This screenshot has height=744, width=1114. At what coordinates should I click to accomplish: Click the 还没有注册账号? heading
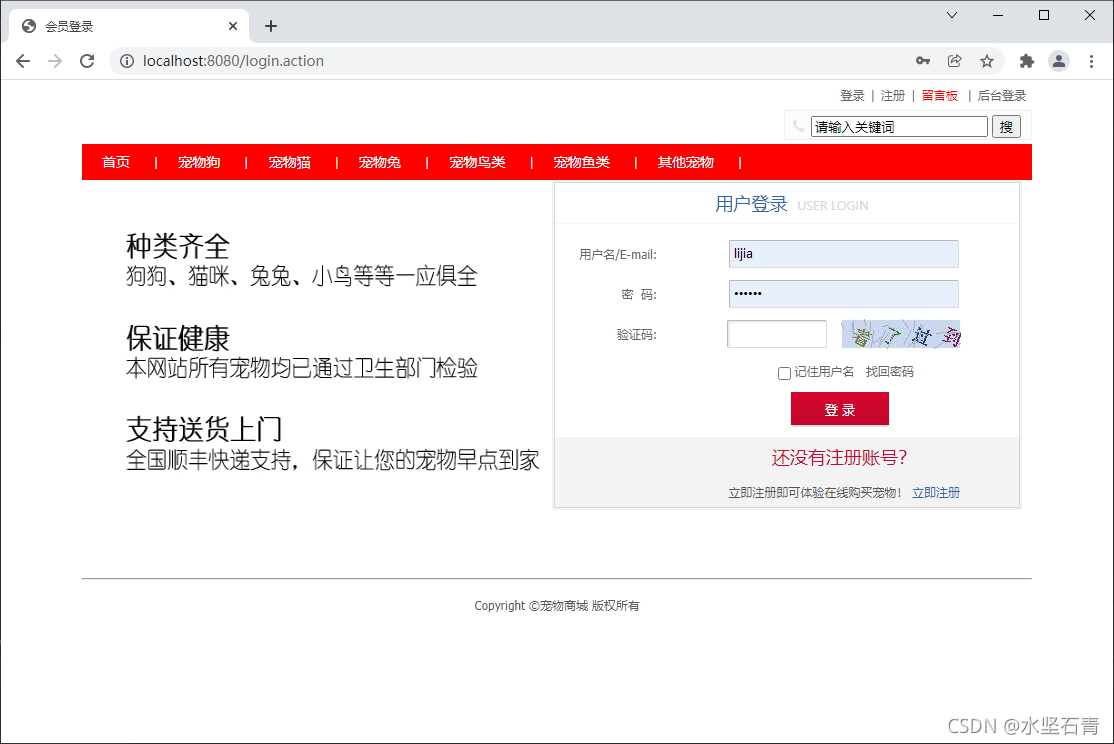coord(839,458)
